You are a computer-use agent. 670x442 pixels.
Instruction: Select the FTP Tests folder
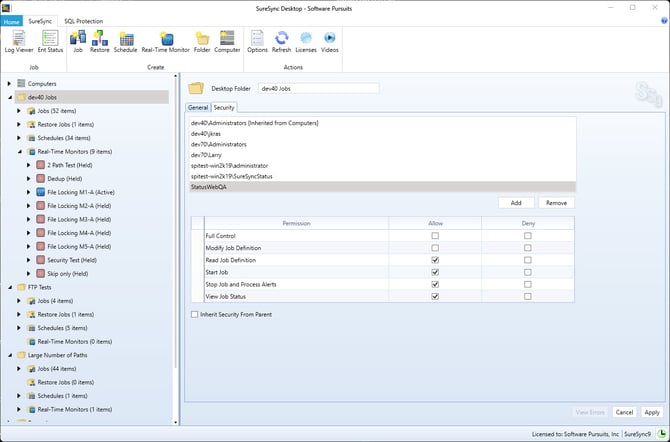(x=39, y=287)
